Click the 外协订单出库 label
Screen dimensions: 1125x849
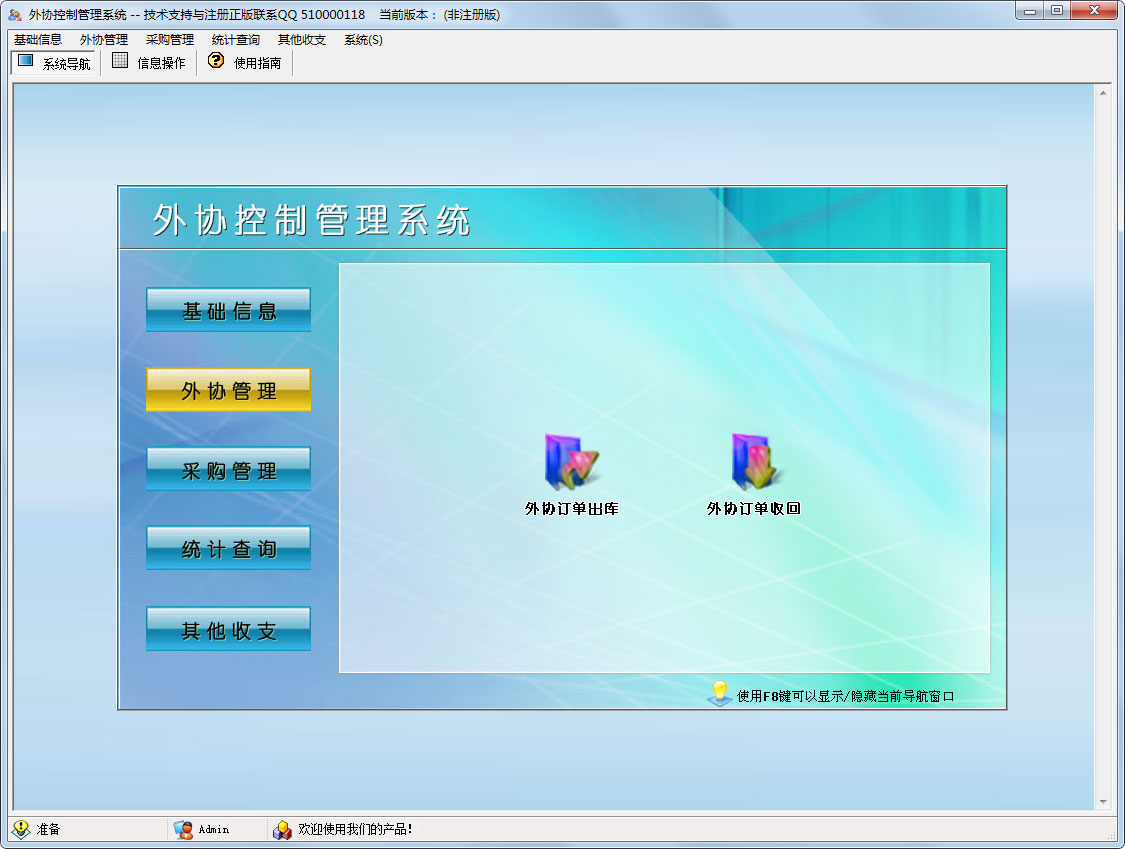click(x=571, y=509)
